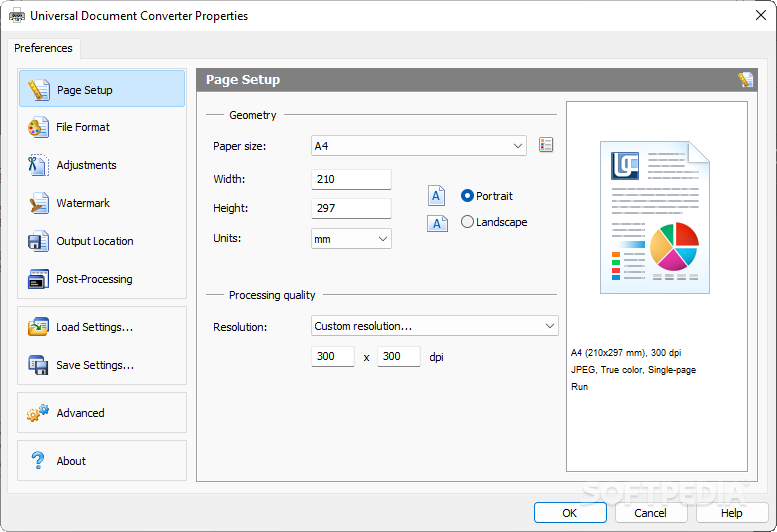Screen dimensions: 777x532
Task: Click the horizontal resolution field
Action: [x=333, y=356]
